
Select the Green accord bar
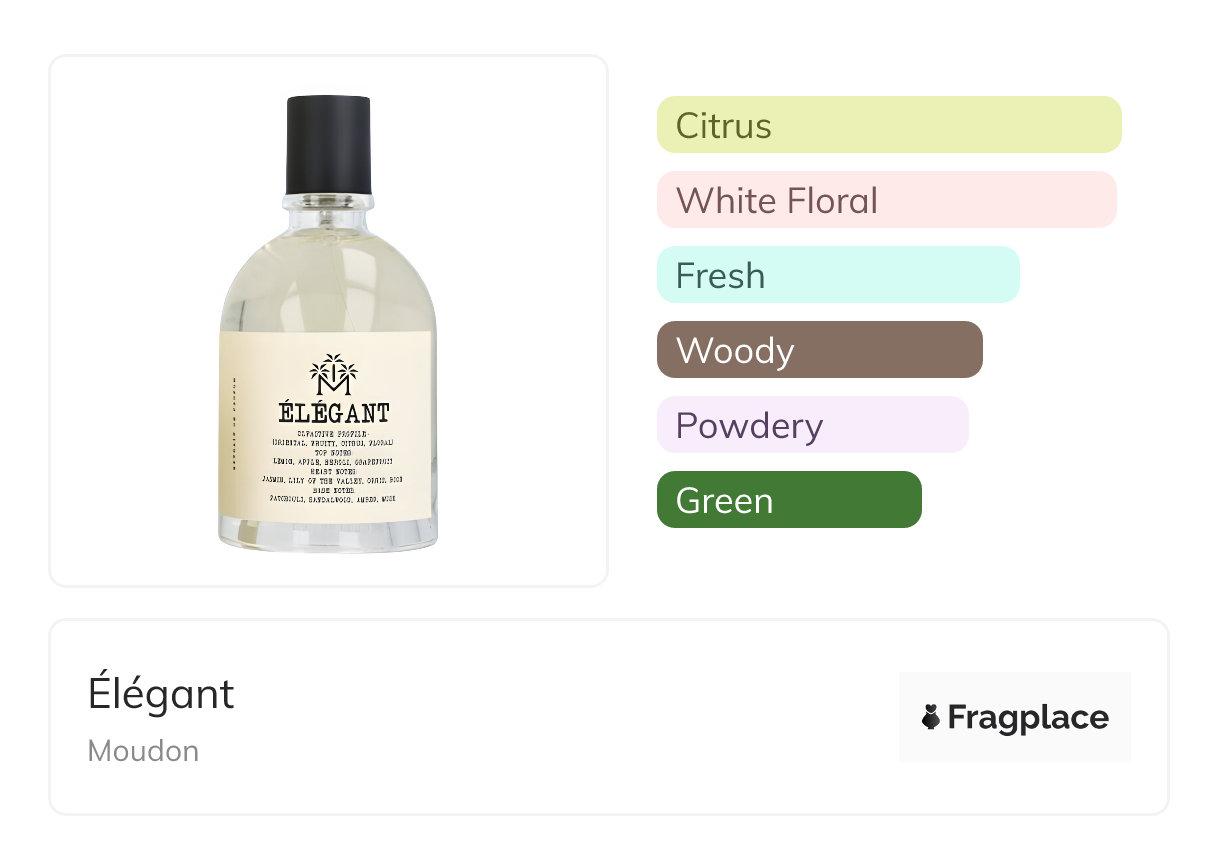click(788, 500)
